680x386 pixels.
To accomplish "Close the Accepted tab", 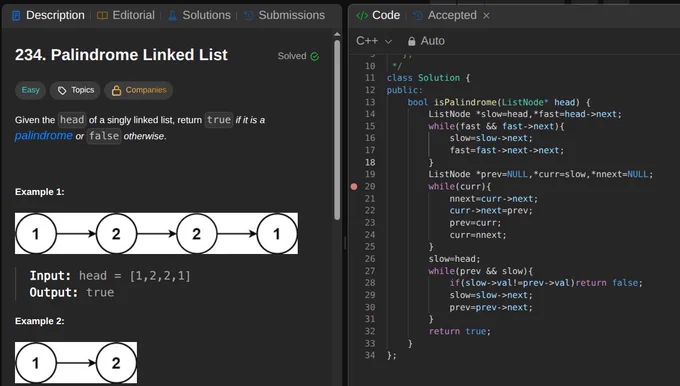I will [486, 16].
